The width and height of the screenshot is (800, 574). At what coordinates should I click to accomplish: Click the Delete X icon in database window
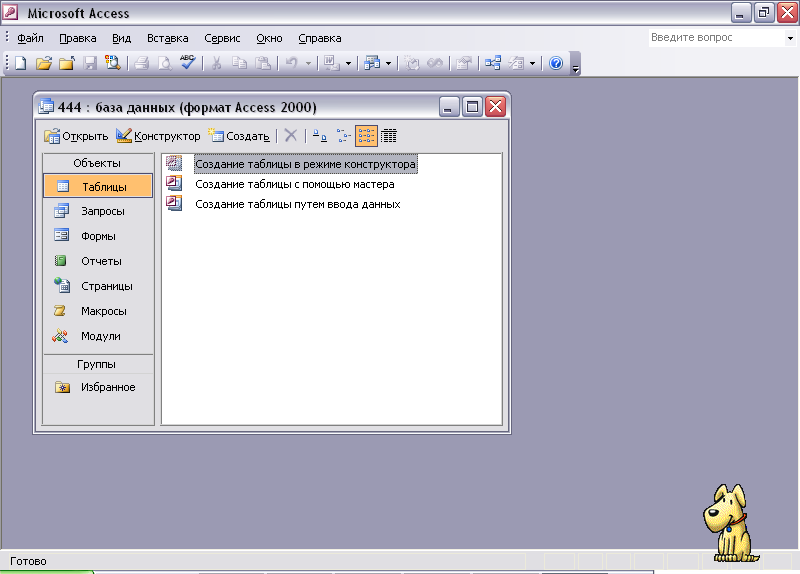291,136
